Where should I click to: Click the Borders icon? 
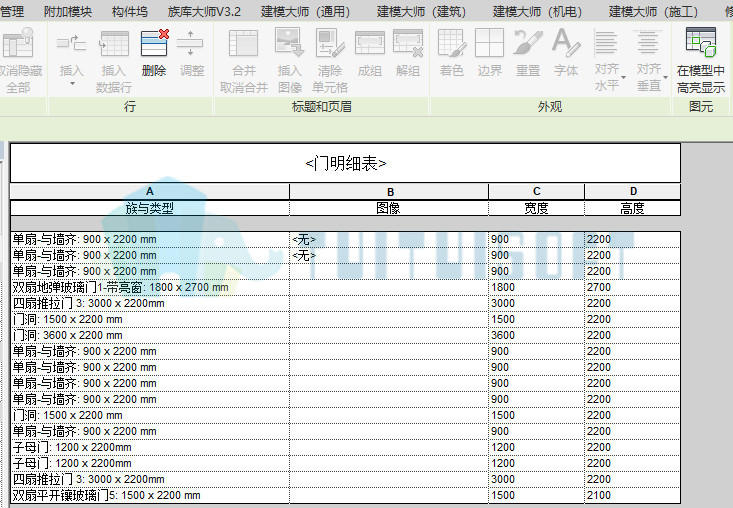click(489, 43)
